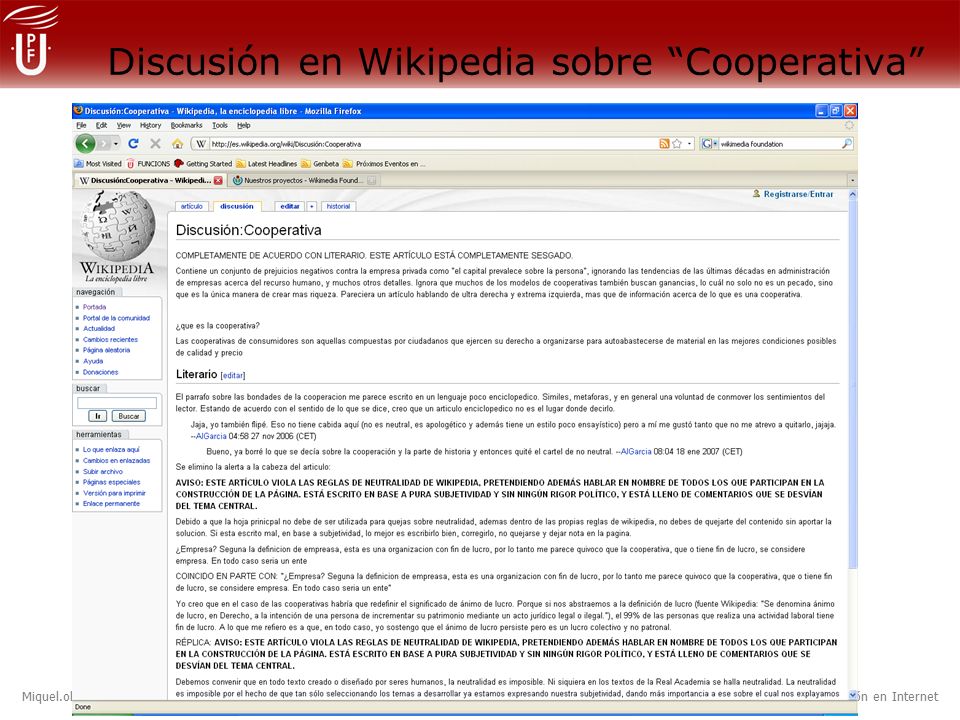Click scrollbar down arrow on page

coord(852,695)
